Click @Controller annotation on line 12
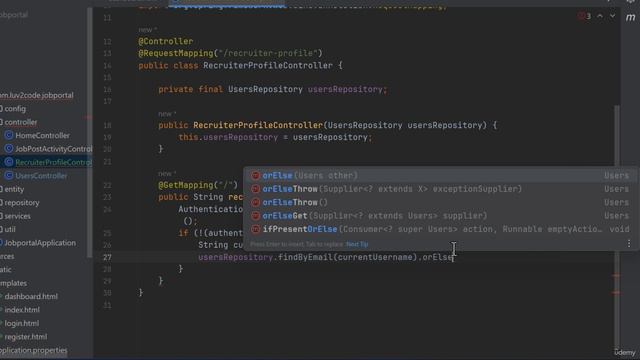Image resolution: width=640 pixels, height=360 pixels. [166, 42]
